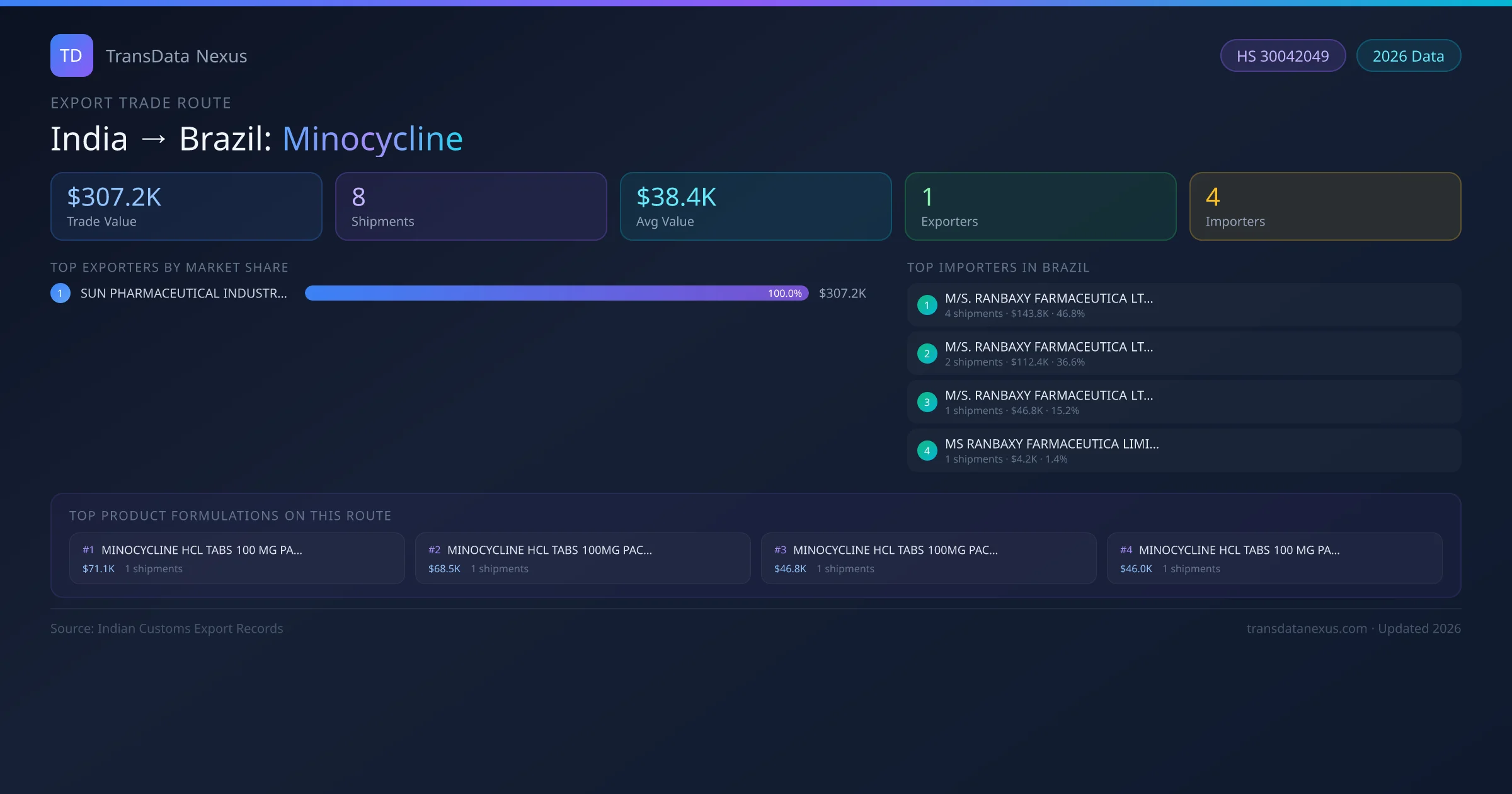Screen dimensions: 1512x794
Task: Click the green rank 1 importer badge
Action: pos(927,305)
